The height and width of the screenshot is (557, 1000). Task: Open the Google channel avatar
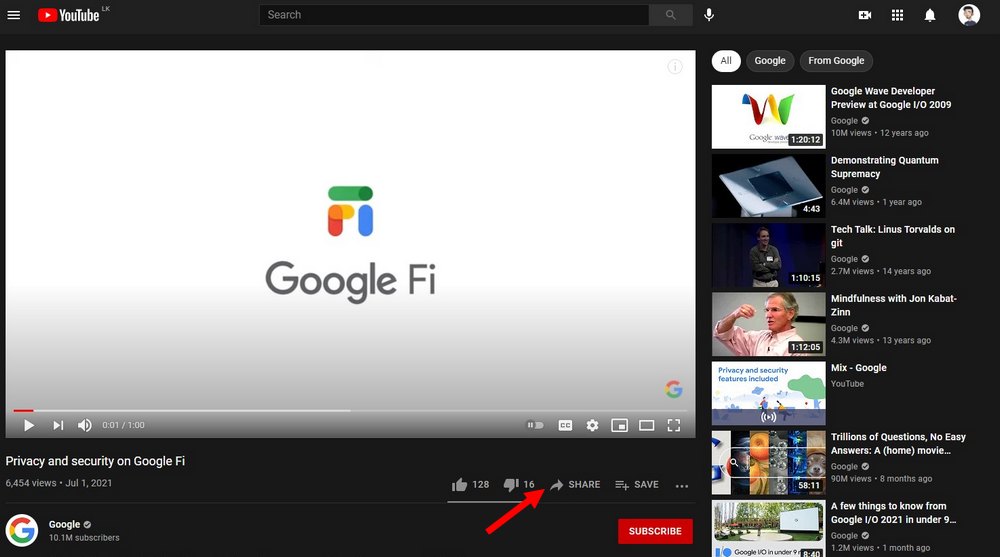tap(22, 530)
